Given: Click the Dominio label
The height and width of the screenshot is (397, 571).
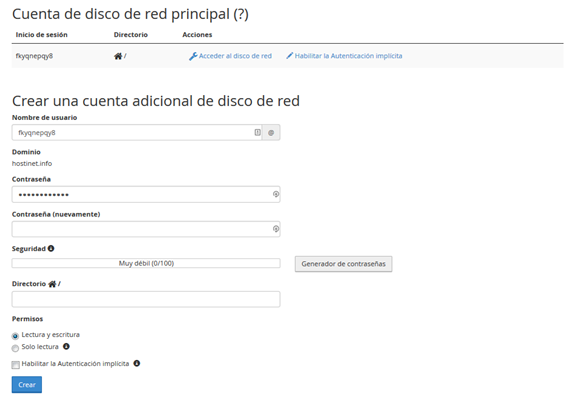Looking at the screenshot, I should (26, 152).
